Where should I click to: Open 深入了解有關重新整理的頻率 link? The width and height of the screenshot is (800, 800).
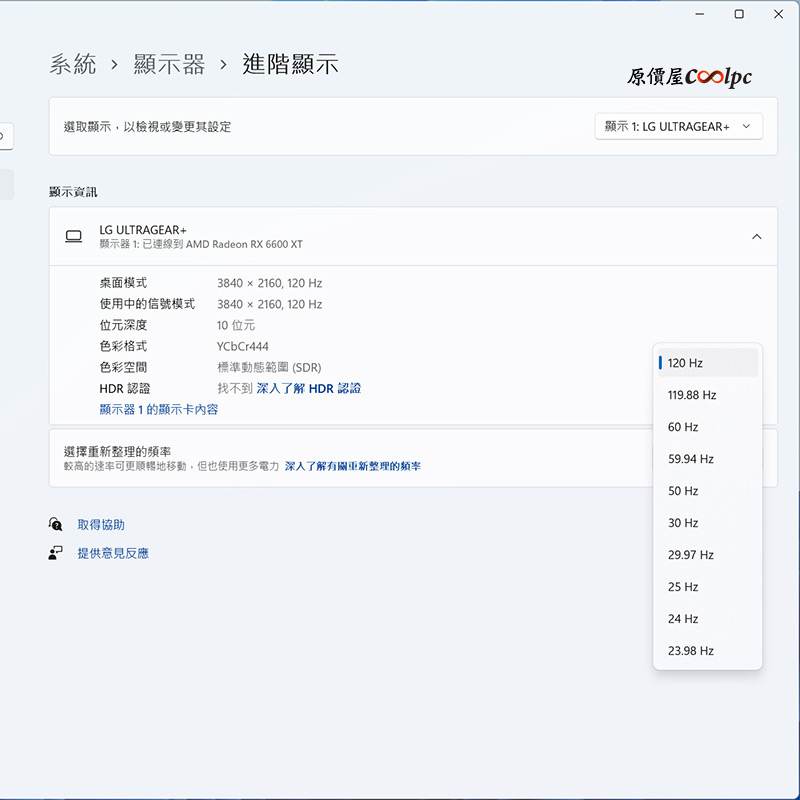[x=353, y=466]
